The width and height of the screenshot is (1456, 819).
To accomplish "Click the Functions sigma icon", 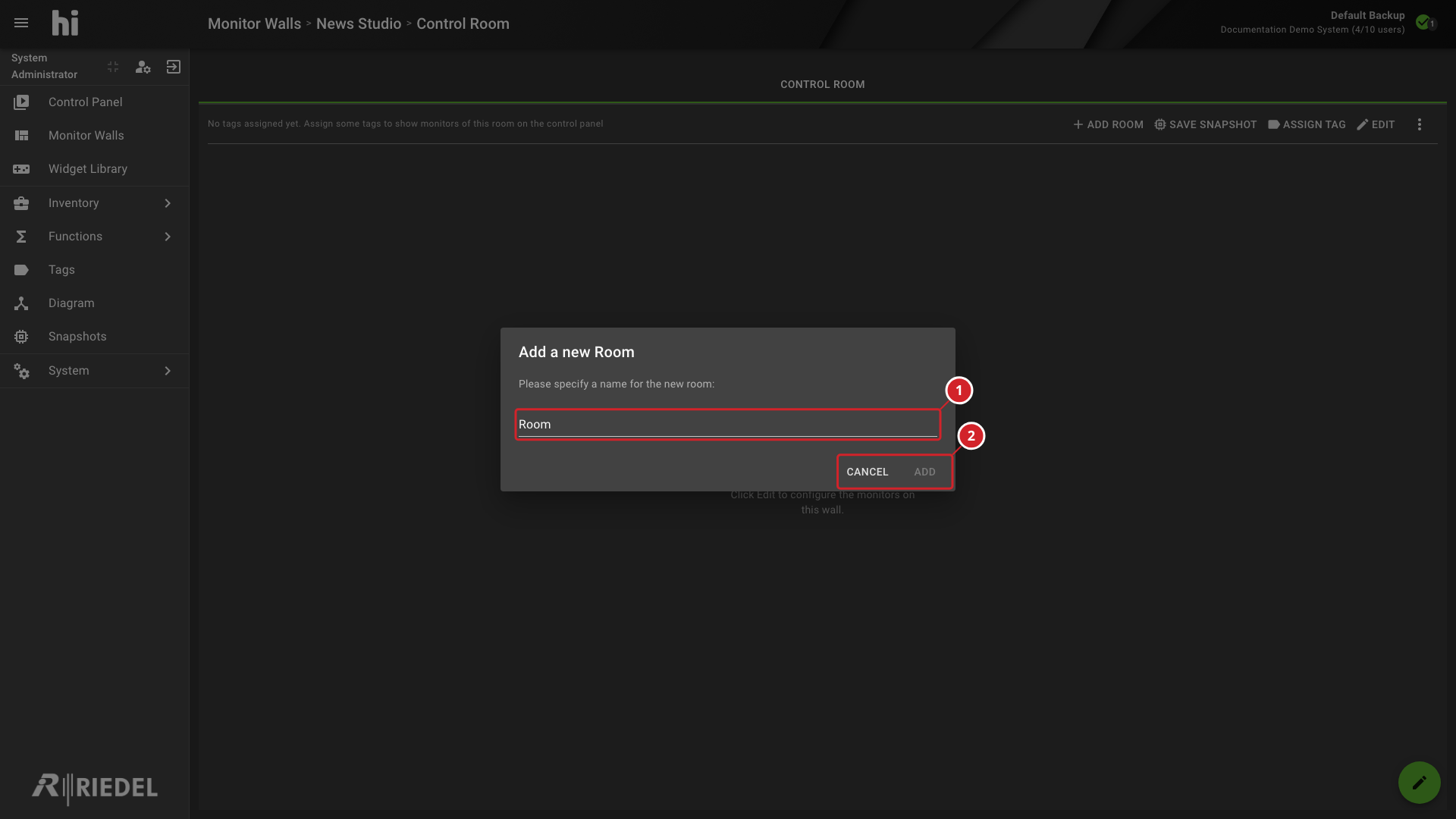I will [x=21, y=236].
